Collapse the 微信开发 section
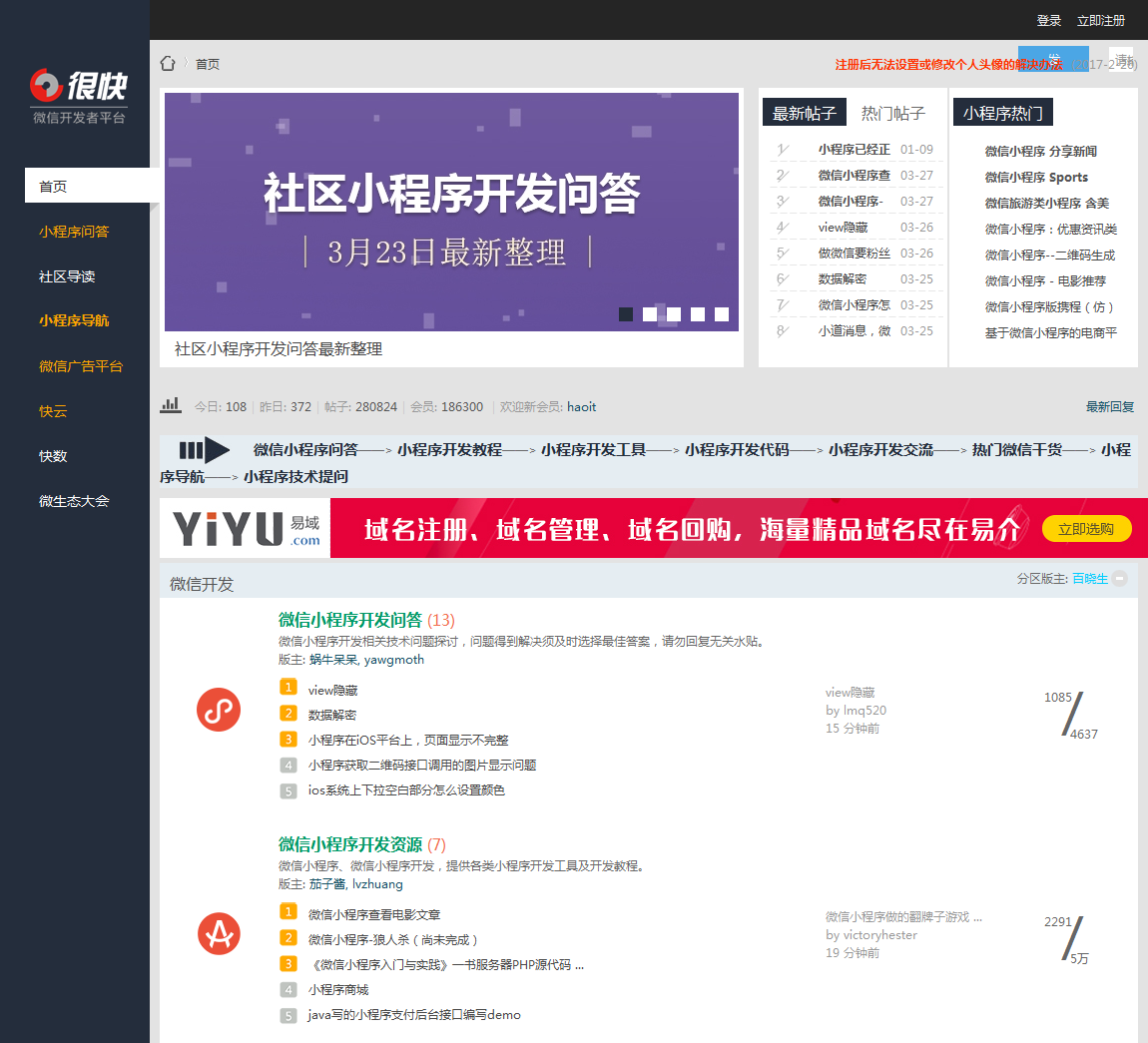The height and width of the screenshot is (1043, 1148). point(1119,578)
